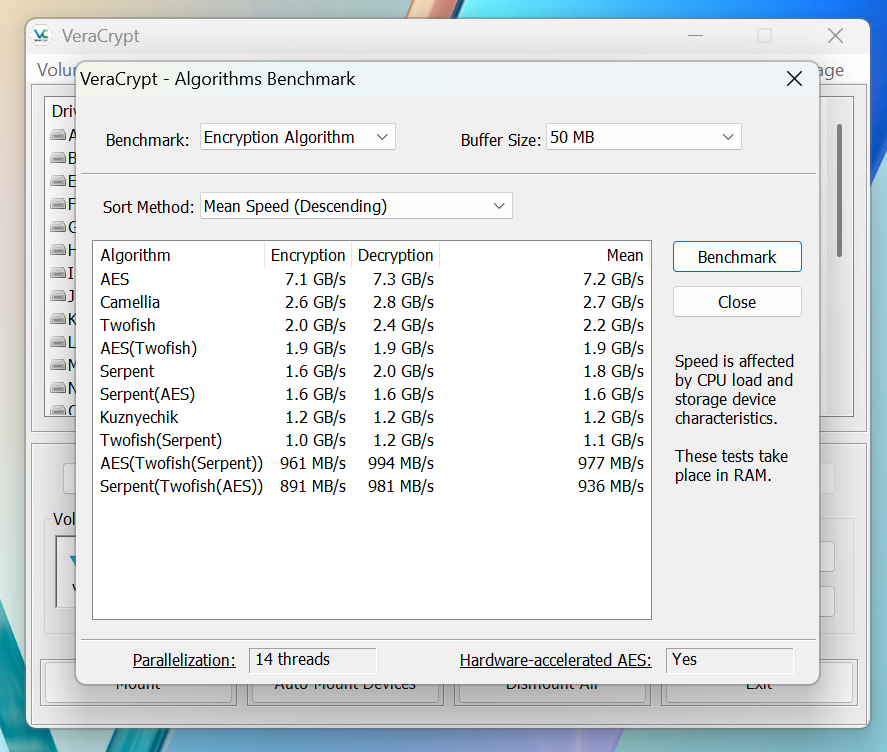Select drive A: icon in the drive list

point(57,134)
